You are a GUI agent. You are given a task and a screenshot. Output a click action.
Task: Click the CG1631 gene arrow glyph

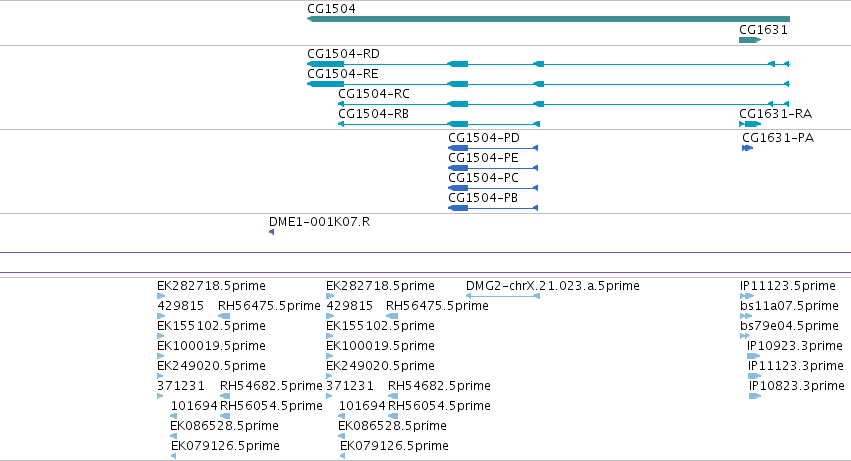750,40
